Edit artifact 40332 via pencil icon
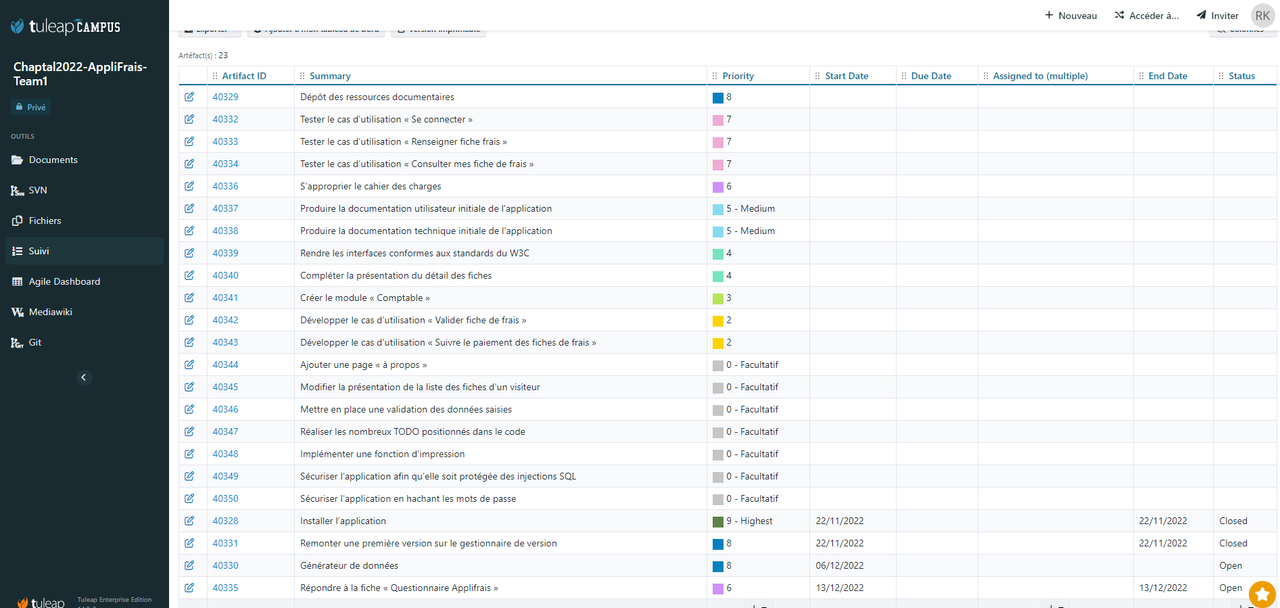This screenshot has width=1280, height=608. [189, 119]
